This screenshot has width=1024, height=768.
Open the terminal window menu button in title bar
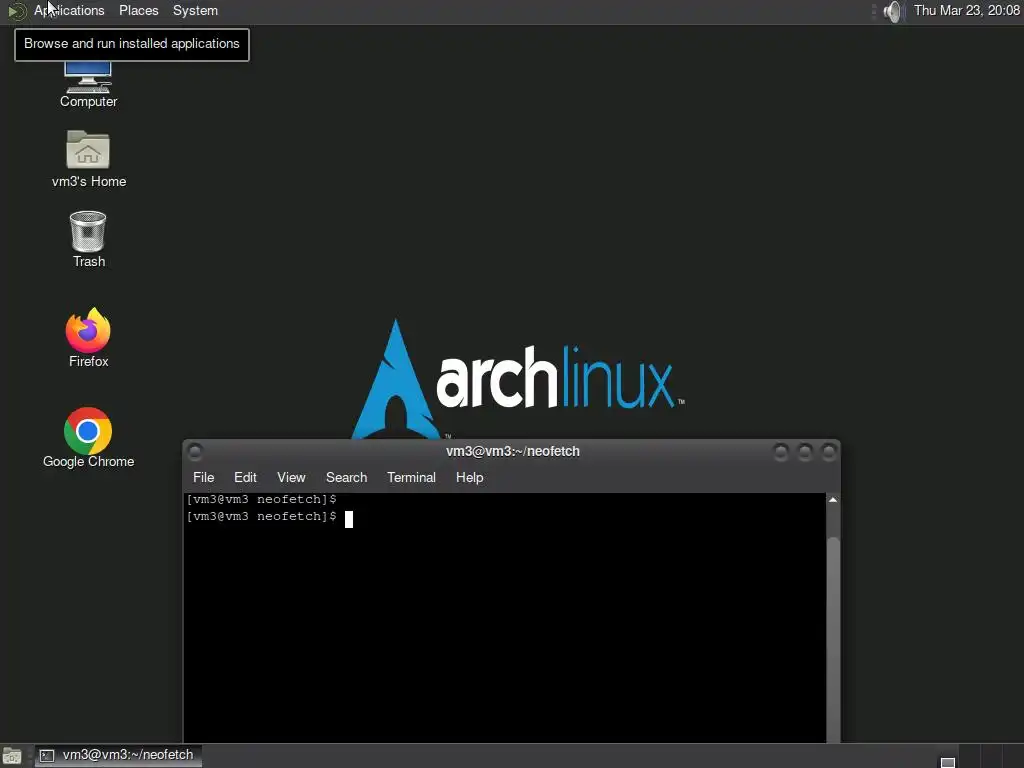195,451
